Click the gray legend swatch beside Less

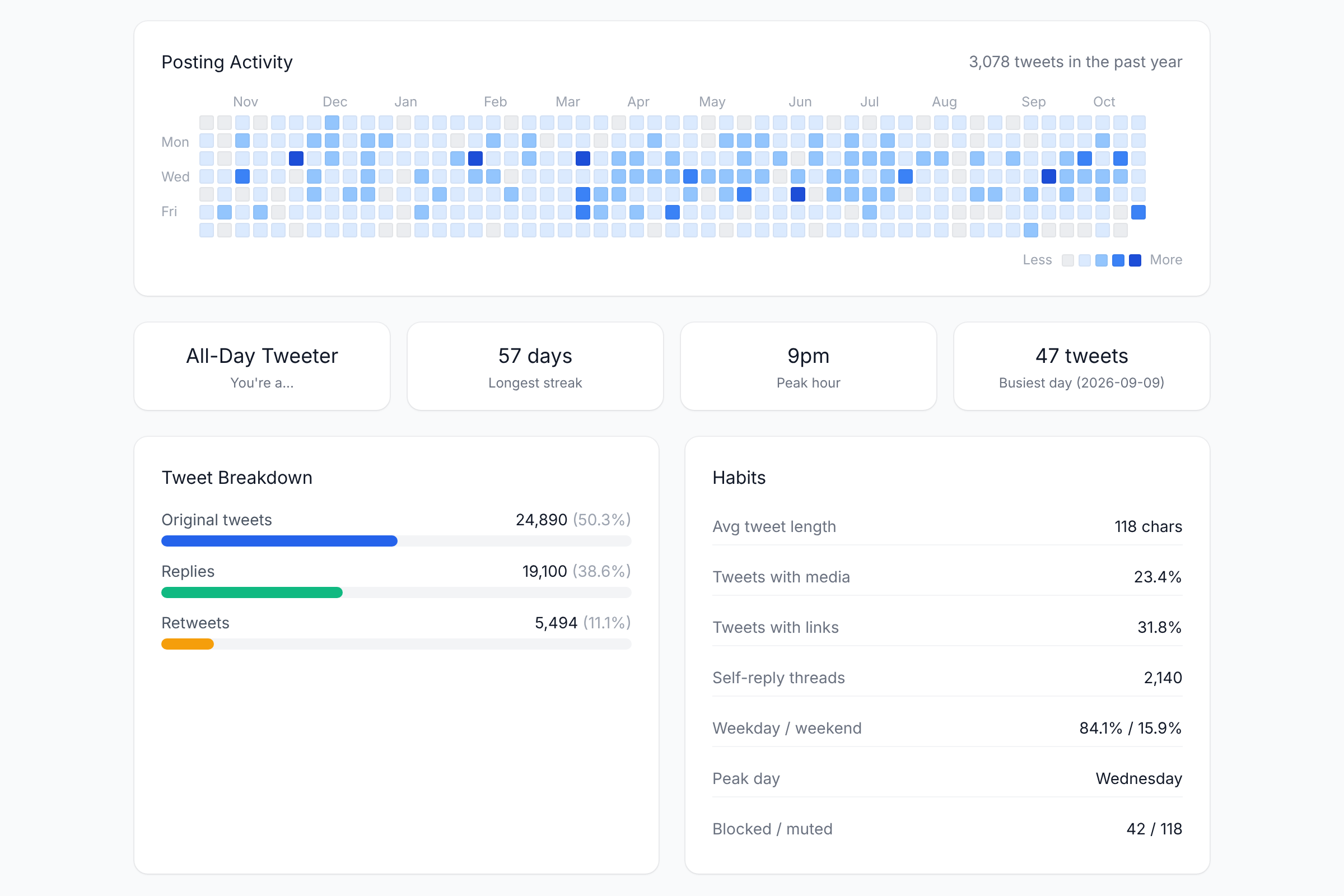1067,260
